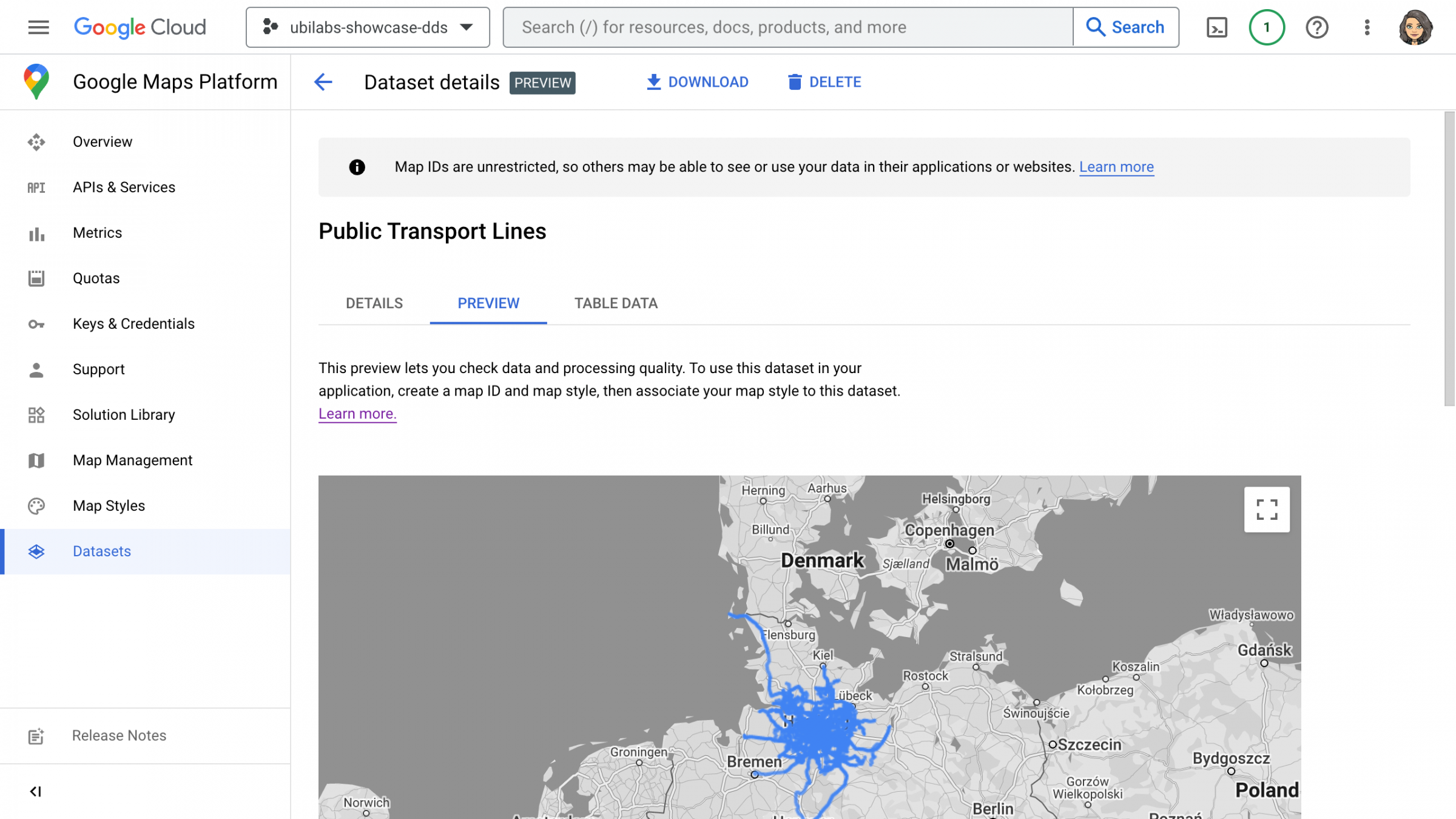The height and width of the screenshot is (819, 1456).
Task: Click the Quotas sidebar icon
Action: point(36,278)
